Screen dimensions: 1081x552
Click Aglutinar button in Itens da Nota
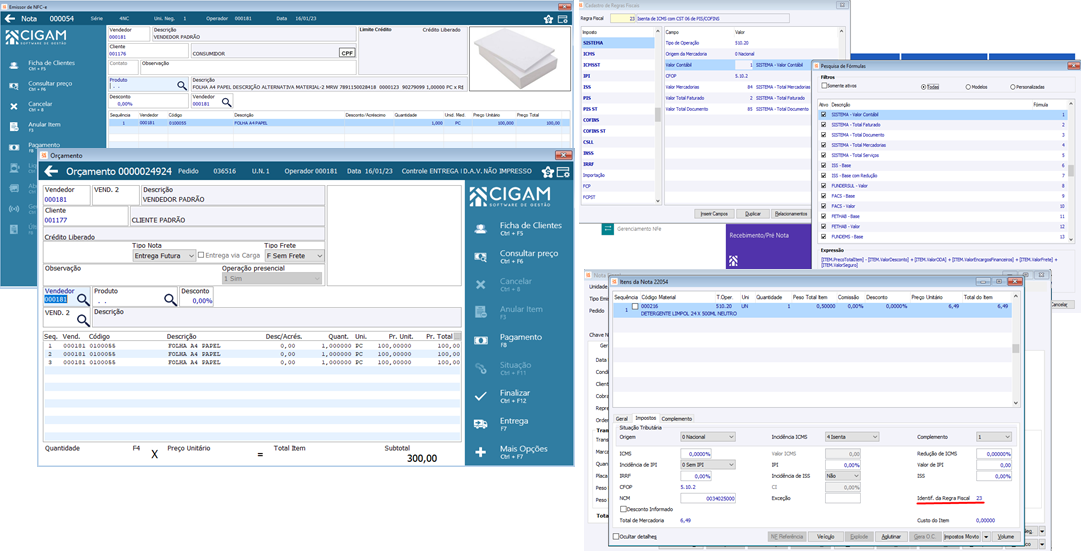point(891,536)
